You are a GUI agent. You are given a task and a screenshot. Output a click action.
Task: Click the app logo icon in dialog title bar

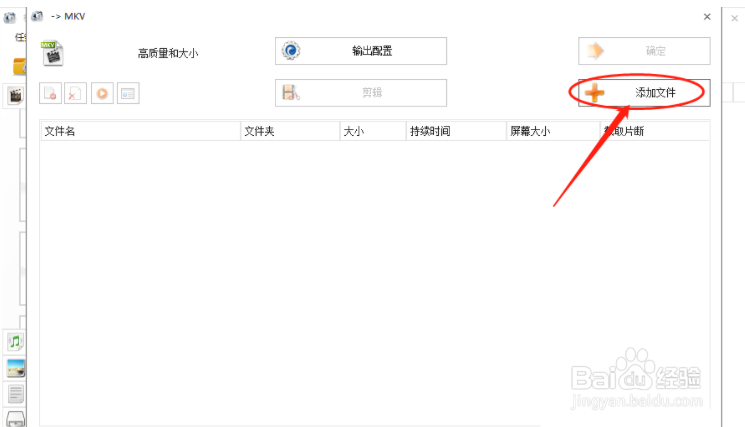pyautogui.click(x=37, y=16)
